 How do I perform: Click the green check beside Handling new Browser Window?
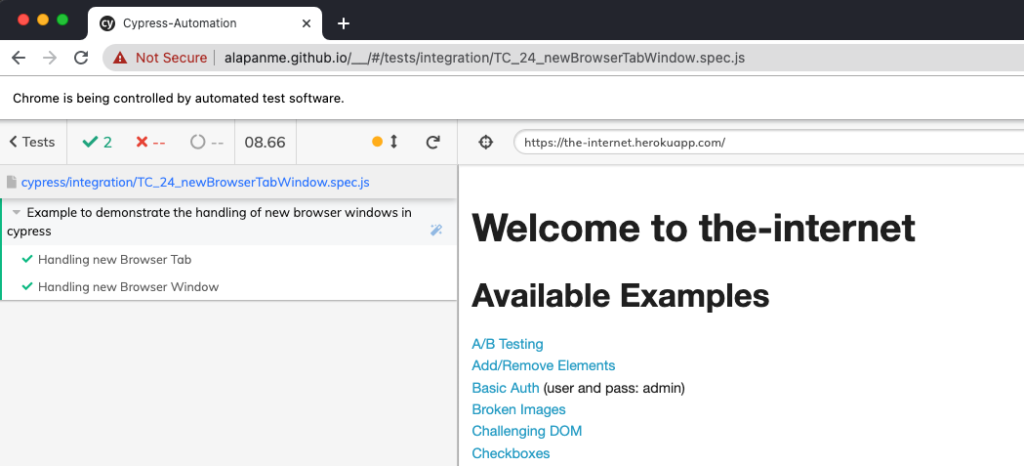tap(27, 287)
